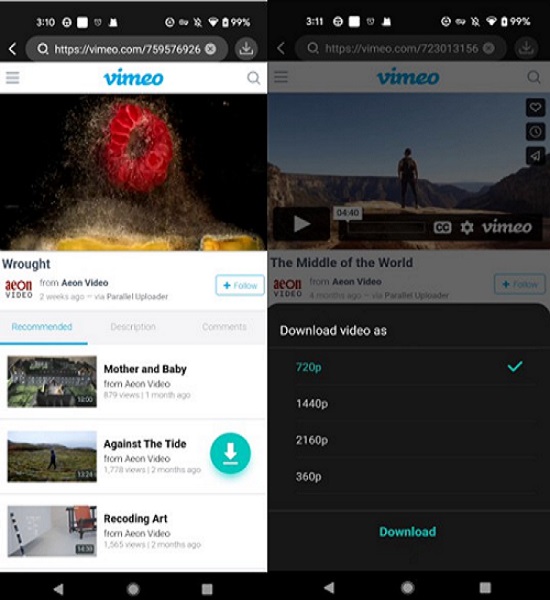The width and height of the screenshot is (550, 600).
Task: Follow Aeon Video on Wrought page
Action: tap(240, 285)
